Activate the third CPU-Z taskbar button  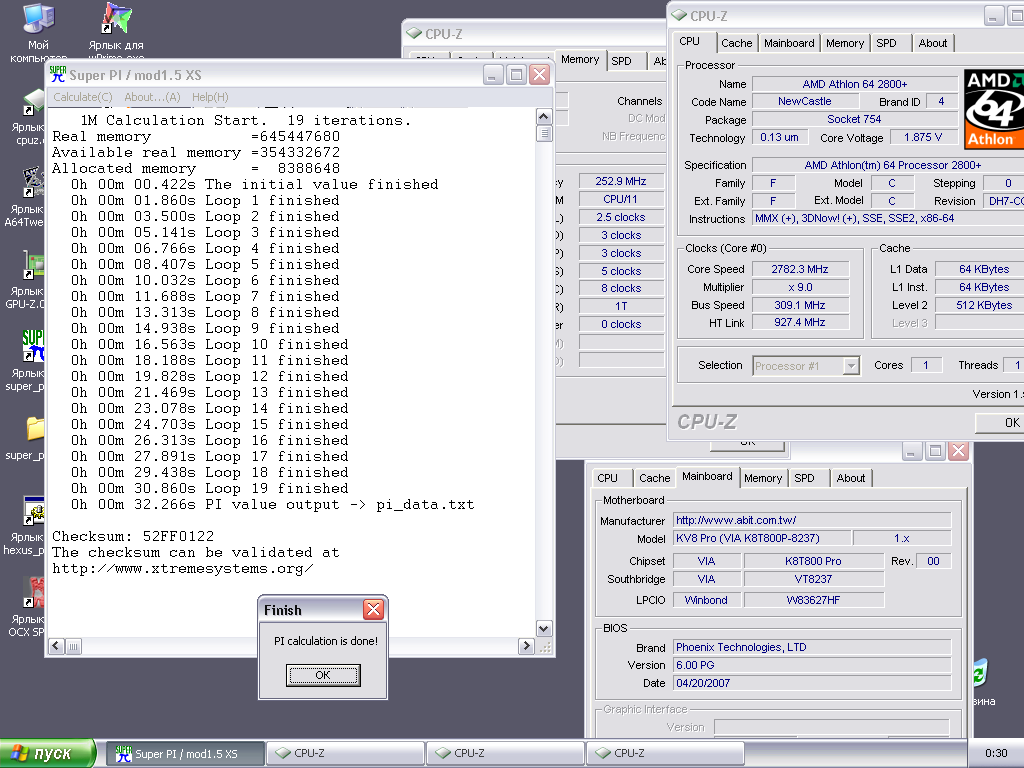665,754
